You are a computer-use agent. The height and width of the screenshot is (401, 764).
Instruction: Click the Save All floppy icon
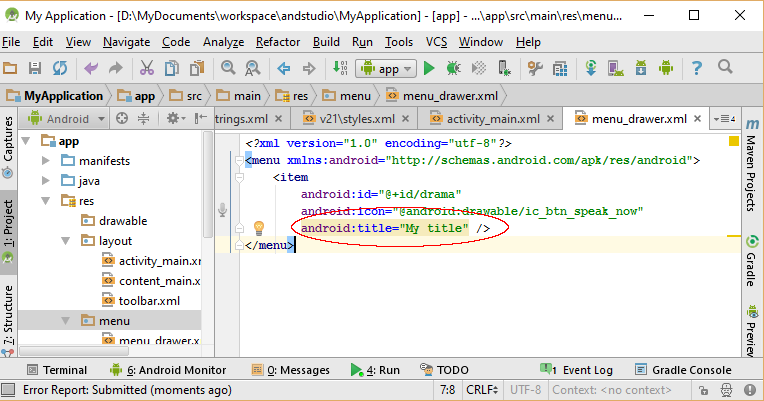35,68
